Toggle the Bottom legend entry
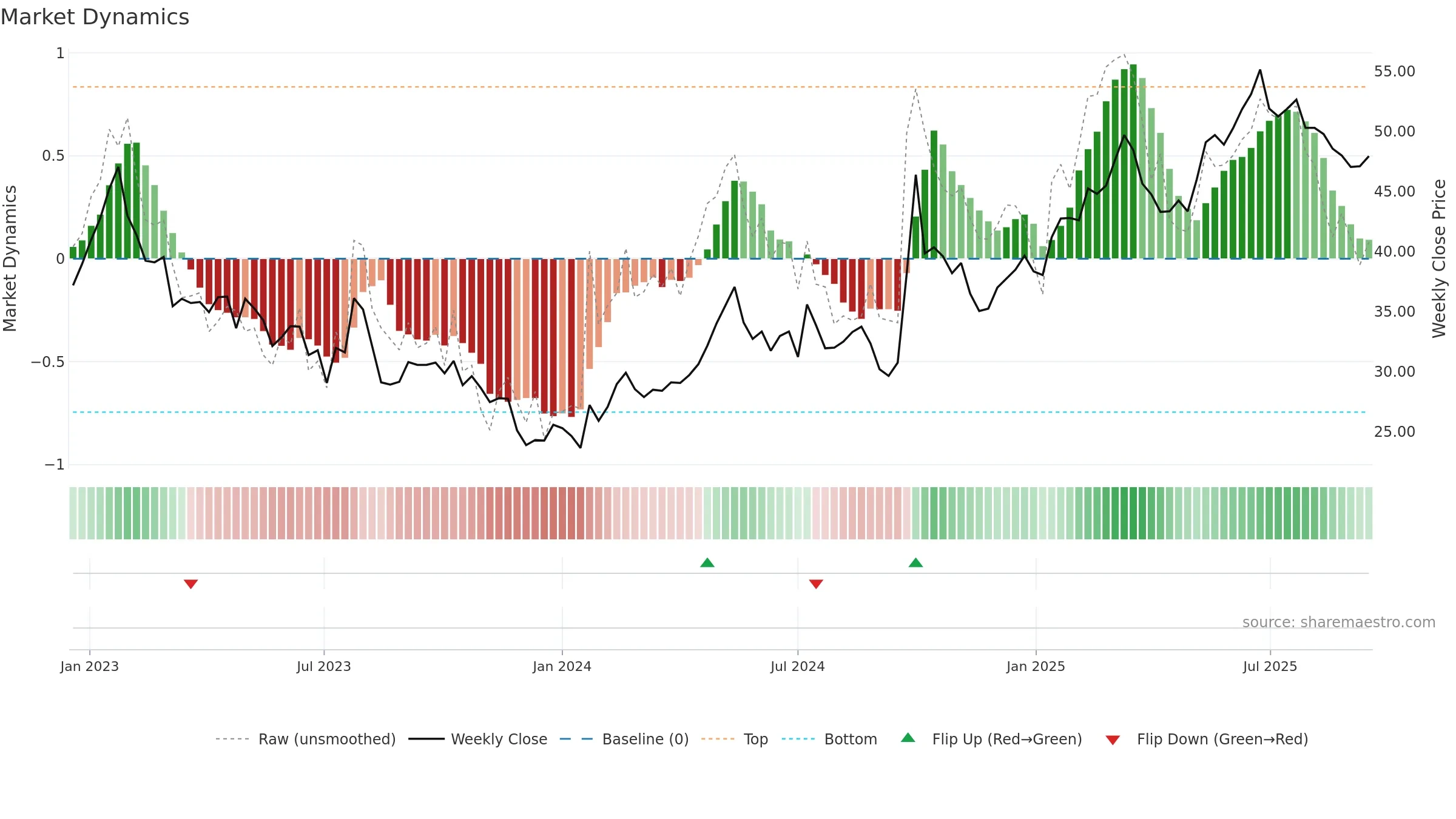 (x=829, y=739)
